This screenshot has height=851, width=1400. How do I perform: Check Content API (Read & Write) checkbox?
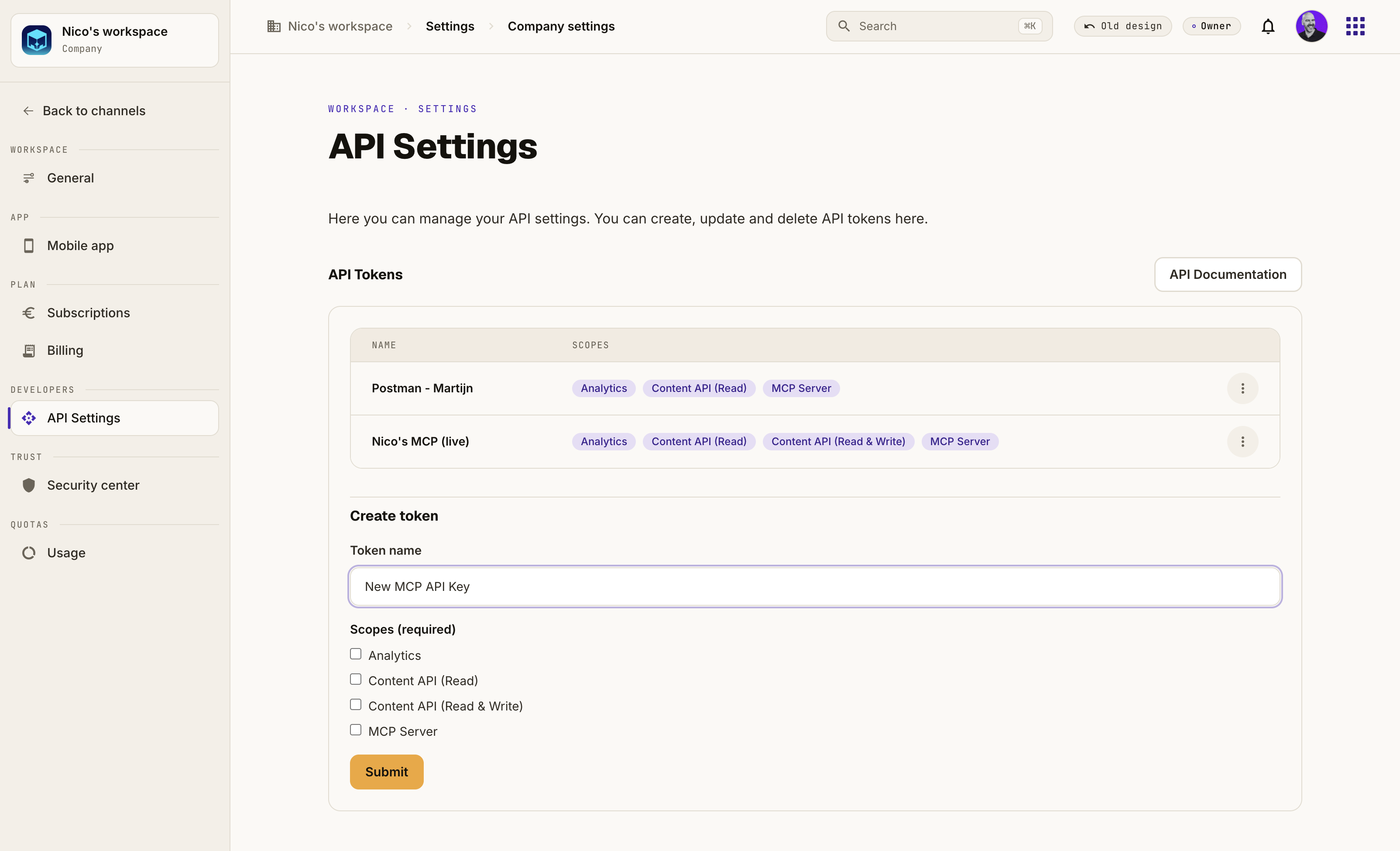pos(356,704)
